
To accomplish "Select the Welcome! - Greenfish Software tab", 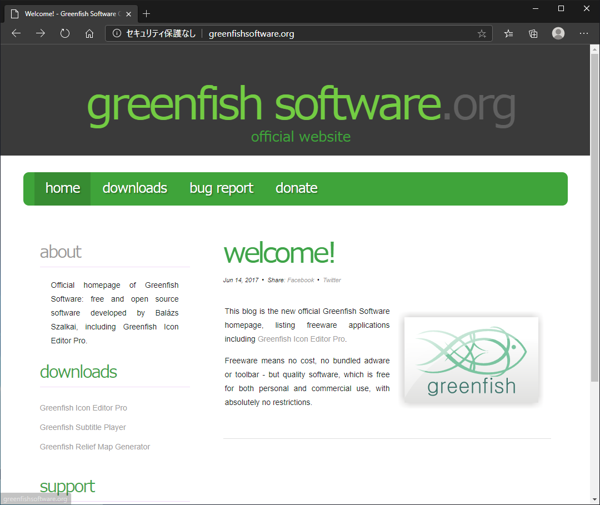I will 71,14.
